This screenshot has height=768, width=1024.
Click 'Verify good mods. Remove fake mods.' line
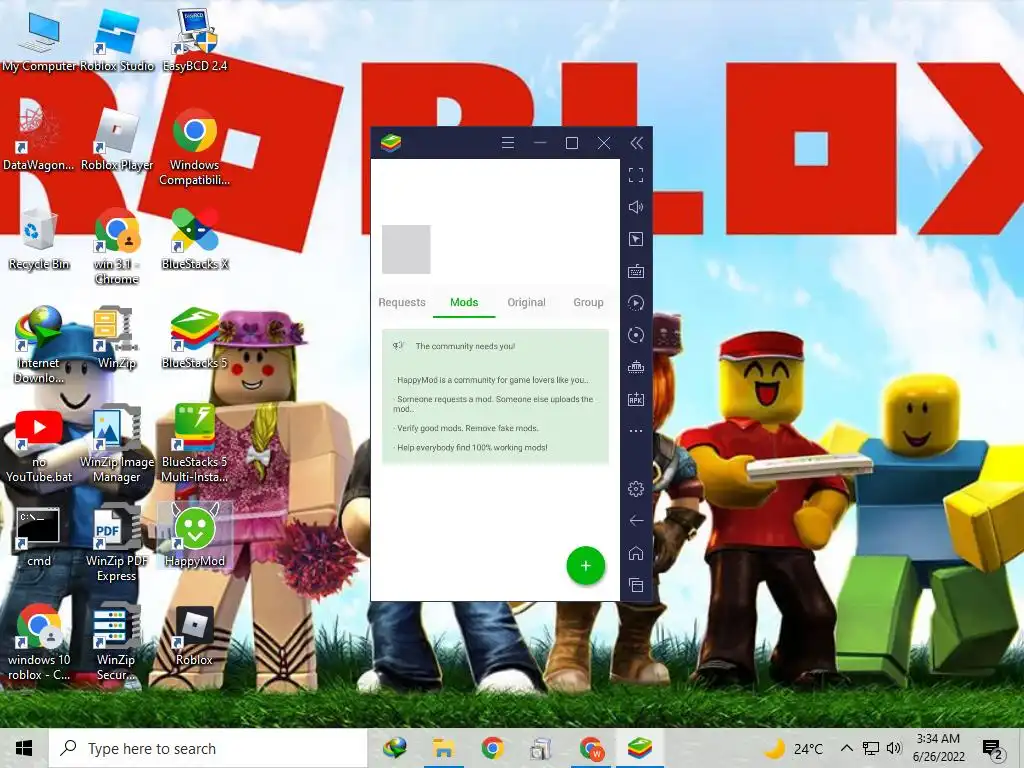tap(466, 428)
